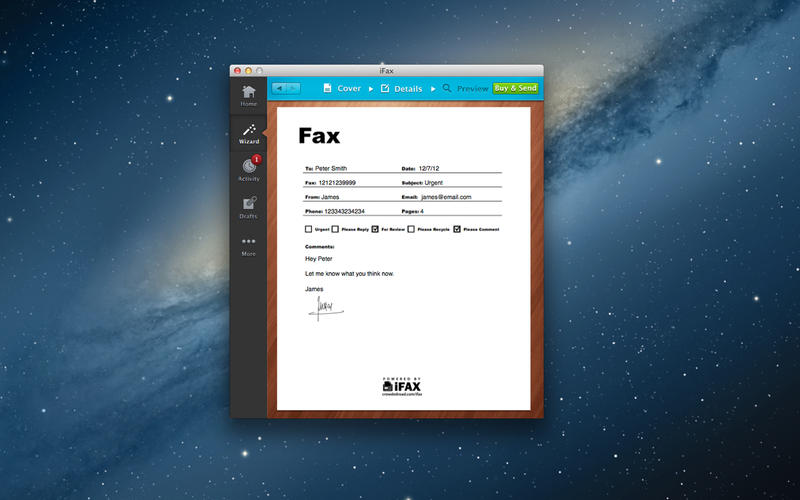The width and height of the screenshot is (800, 500).
Task: Click the Cover step document icon
Action: tap(328, 88)
